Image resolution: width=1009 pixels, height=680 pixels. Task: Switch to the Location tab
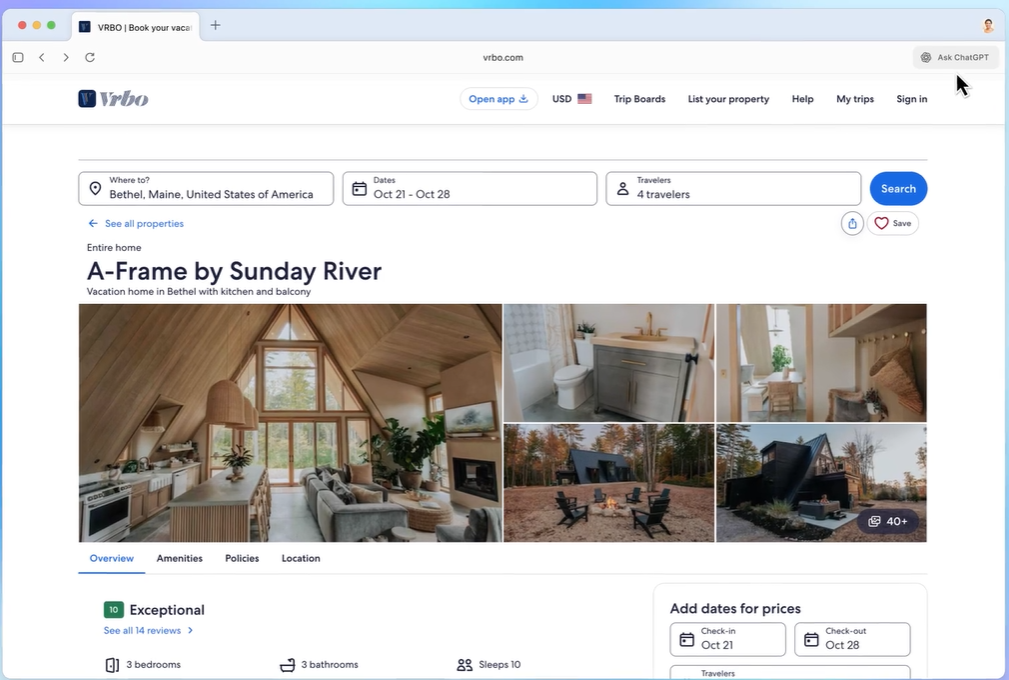pos(301,558)
